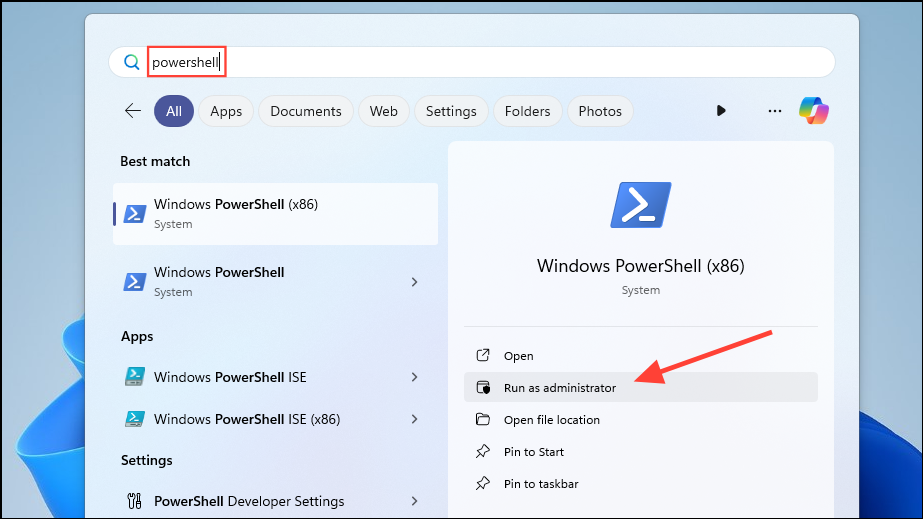
Task: Select Windows PowerShell ISE (x86) result
Action: click(275, 419)
